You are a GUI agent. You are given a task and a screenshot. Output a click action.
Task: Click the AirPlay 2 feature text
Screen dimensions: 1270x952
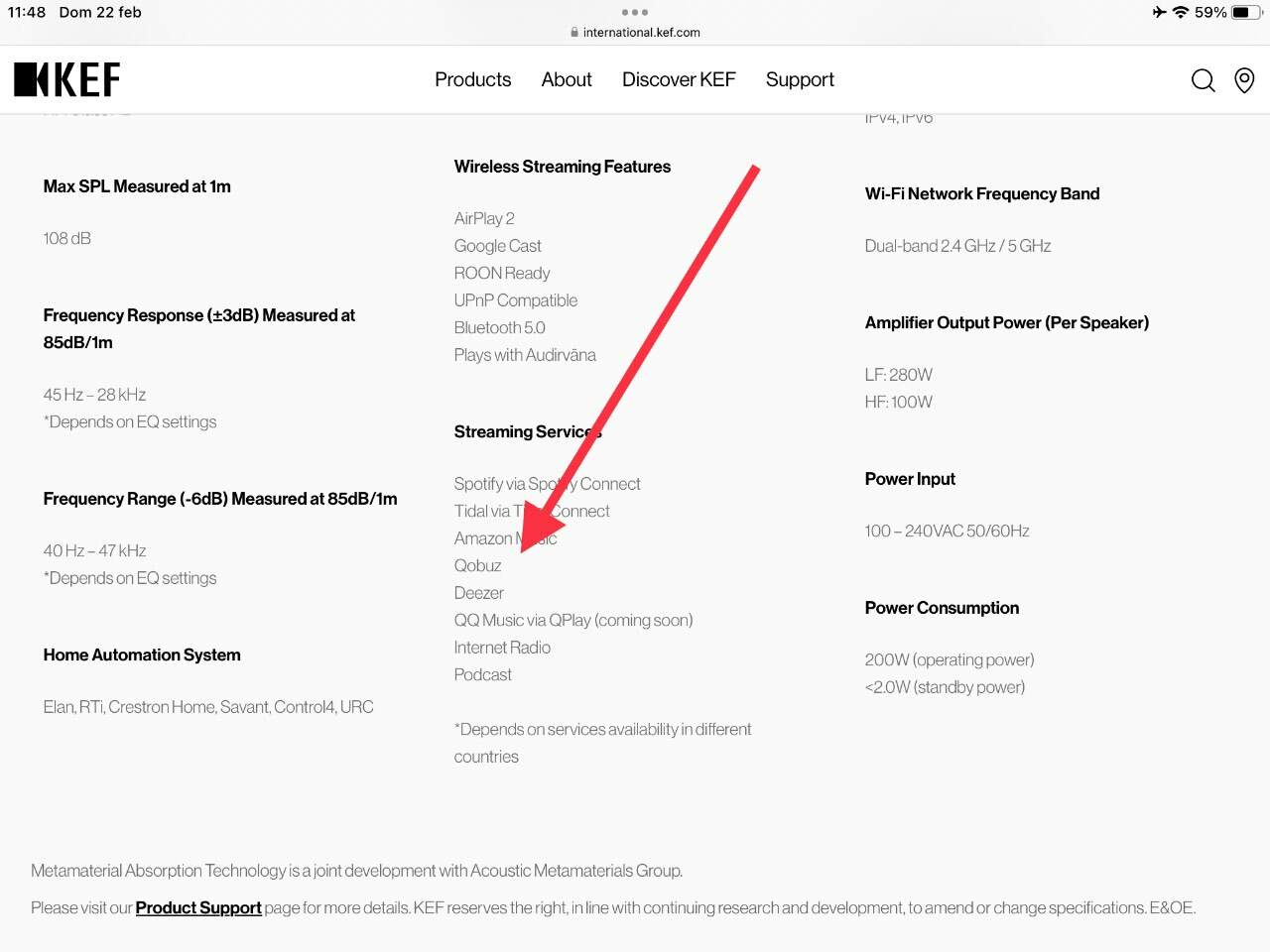pyautogui.click(x=484, y=218)
